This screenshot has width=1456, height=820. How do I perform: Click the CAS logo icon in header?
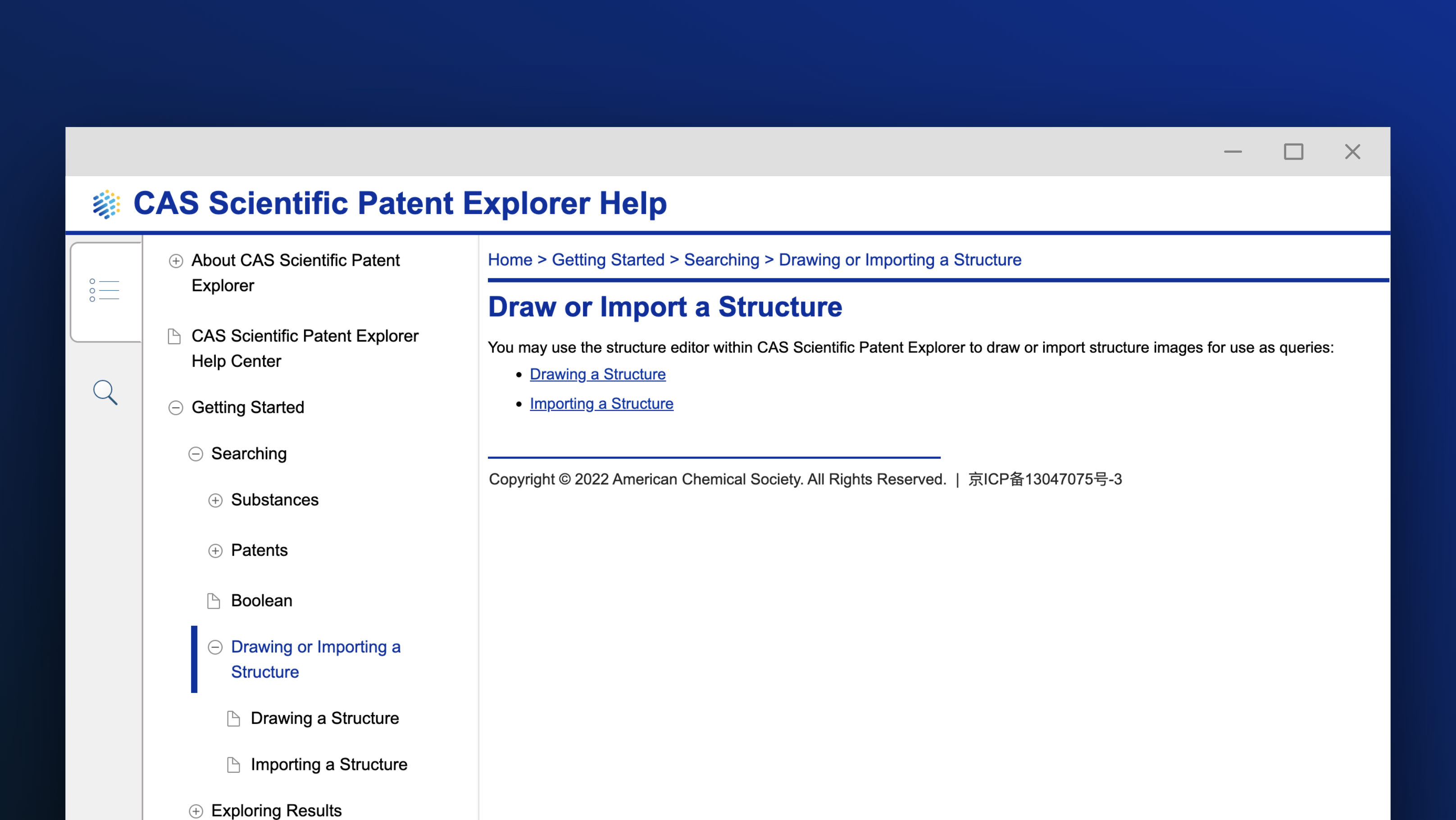pos(106,204)
